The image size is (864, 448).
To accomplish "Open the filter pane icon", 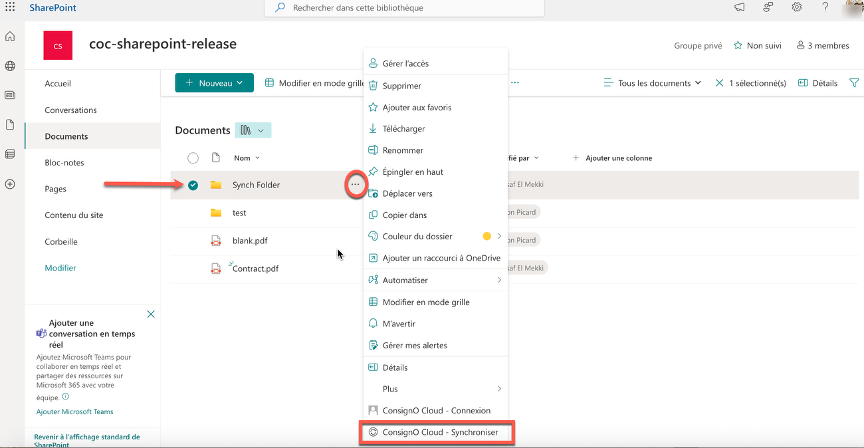I will (x=853, y=83).
